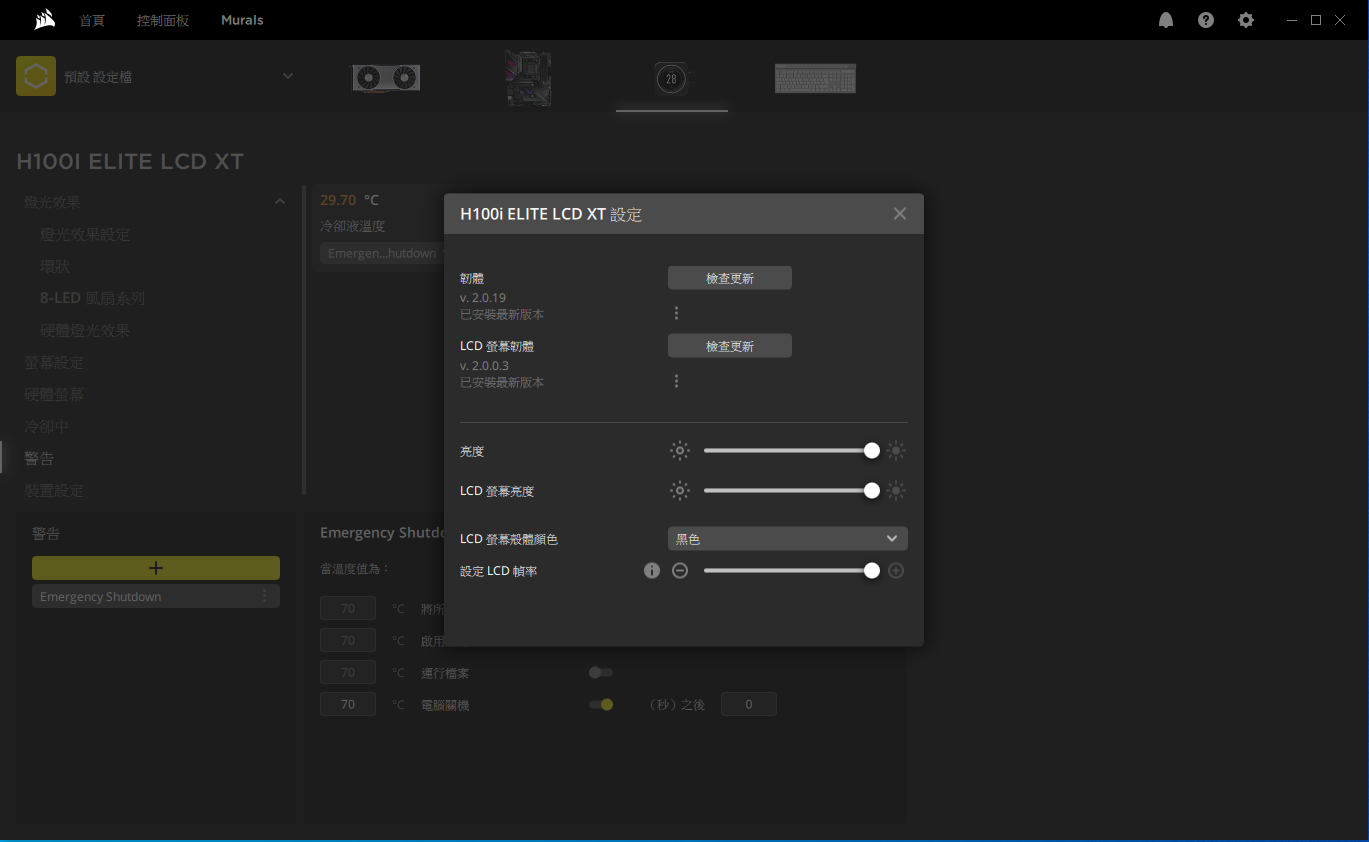Click the 設定 LCD 幀率 slider track
This screenshot has height=842, width=1369.
pyautogui.click(x=788, y=571)
